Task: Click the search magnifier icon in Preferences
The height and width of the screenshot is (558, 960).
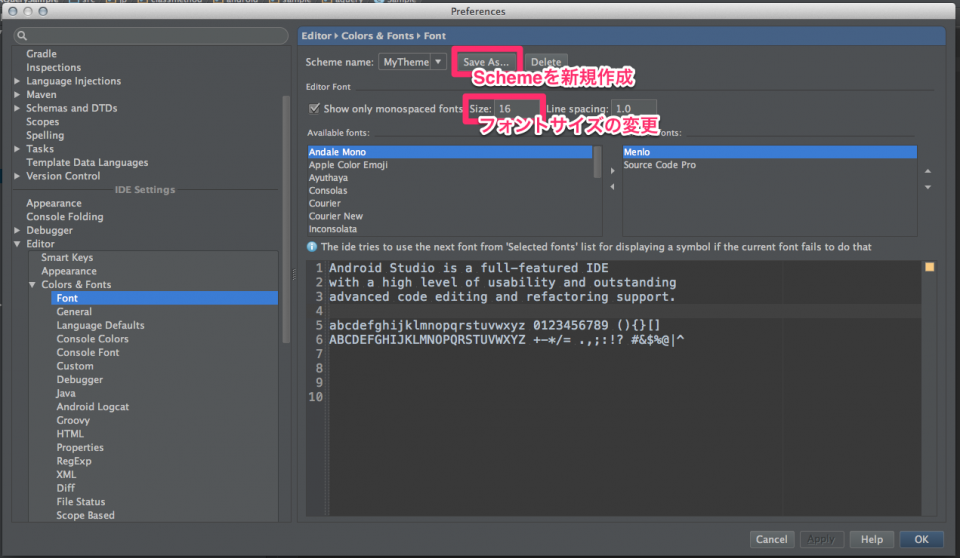Action: [22, 36]
